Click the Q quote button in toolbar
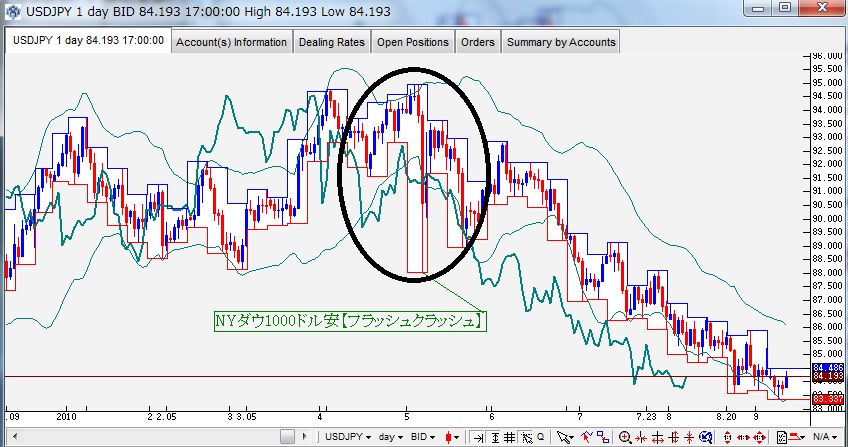848x447 pixels. click(541, 437)
